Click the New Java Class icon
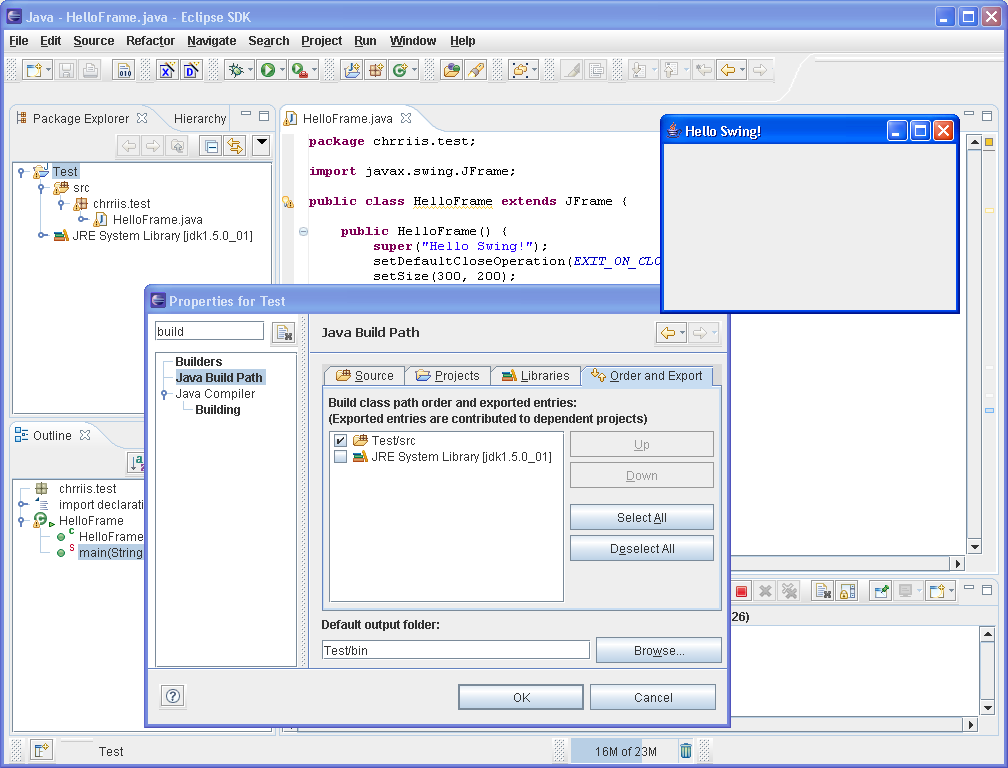The image size is (1008, 768). click(400, 69)
